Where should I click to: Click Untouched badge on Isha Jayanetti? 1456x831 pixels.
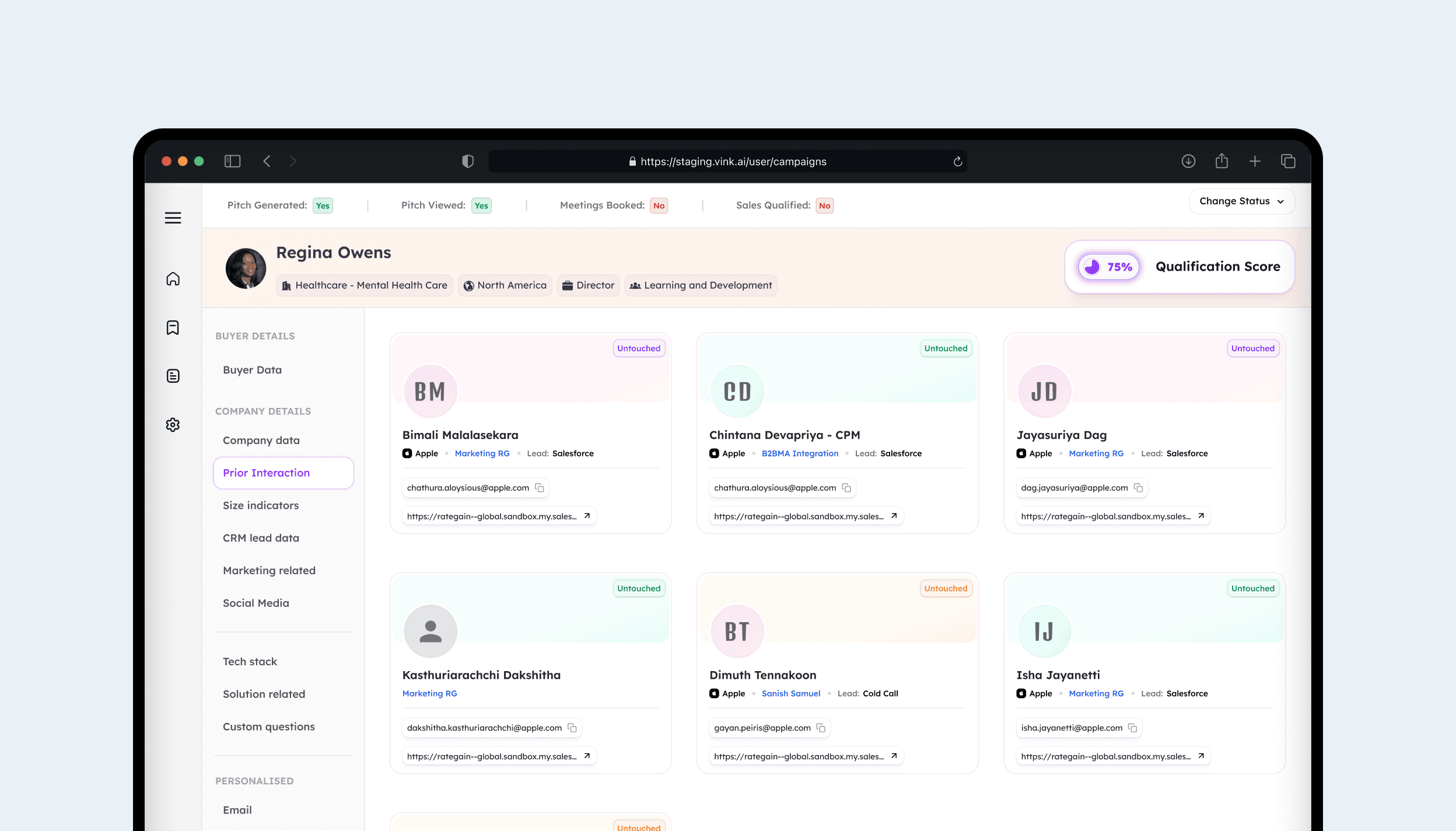click(x=1252, y=588)
